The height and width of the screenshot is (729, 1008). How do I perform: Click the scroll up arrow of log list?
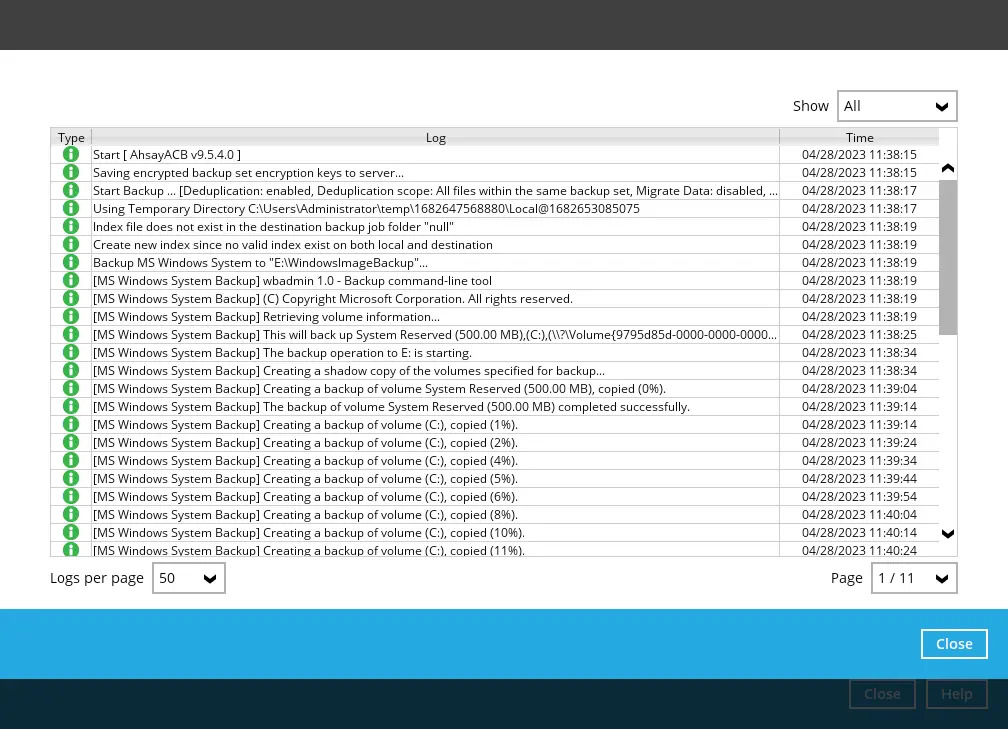[x=948, y=169]
